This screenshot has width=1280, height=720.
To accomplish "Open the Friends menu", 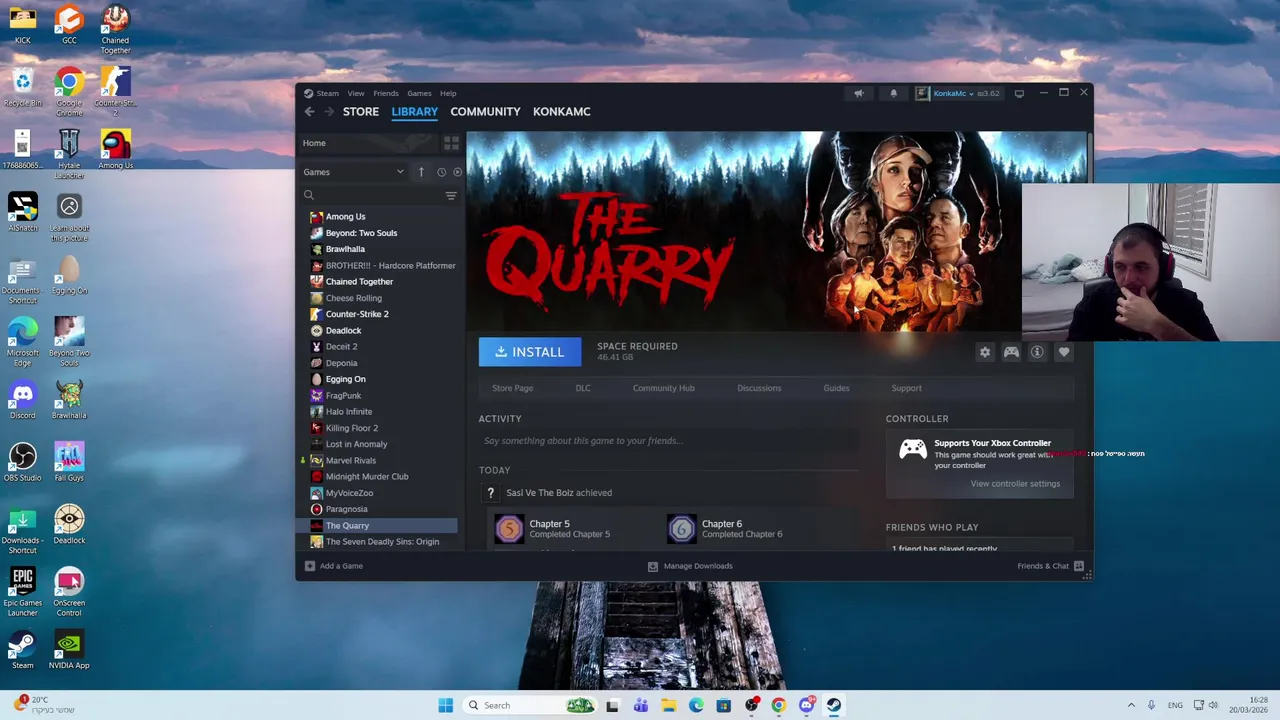I will click(x=386, y=93).
